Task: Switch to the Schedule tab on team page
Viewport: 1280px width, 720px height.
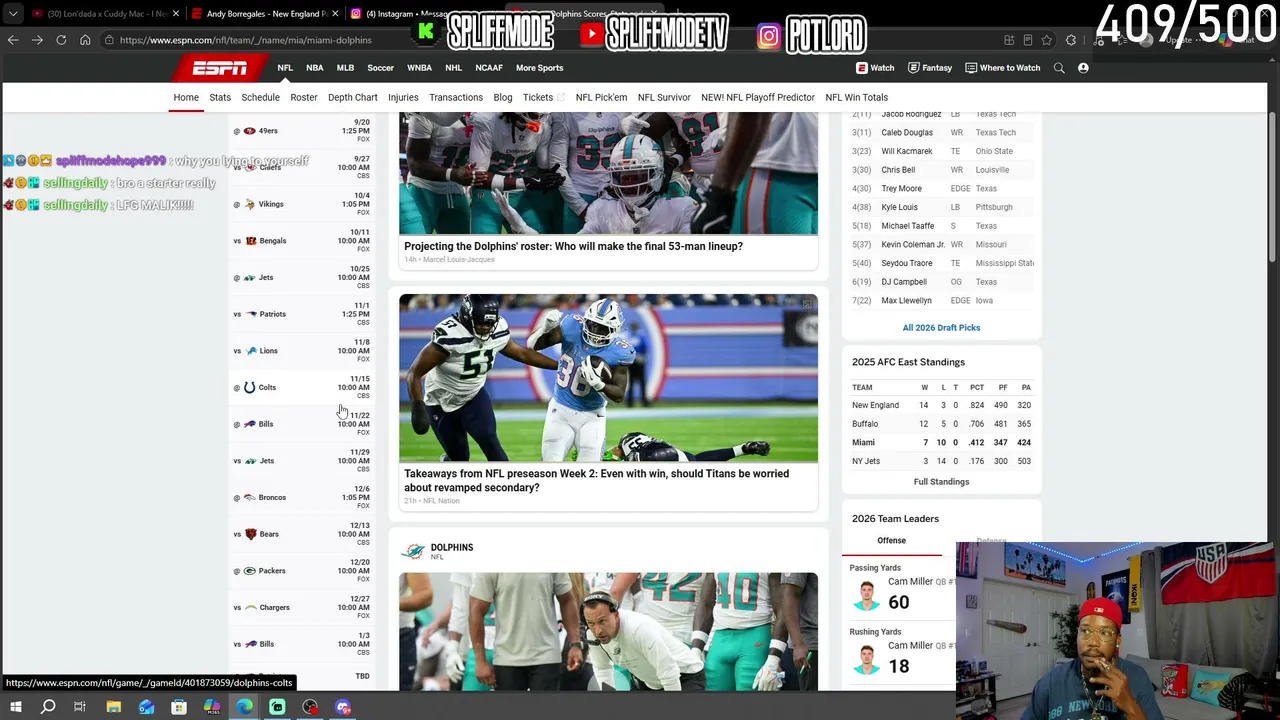Action: (260, 97)
